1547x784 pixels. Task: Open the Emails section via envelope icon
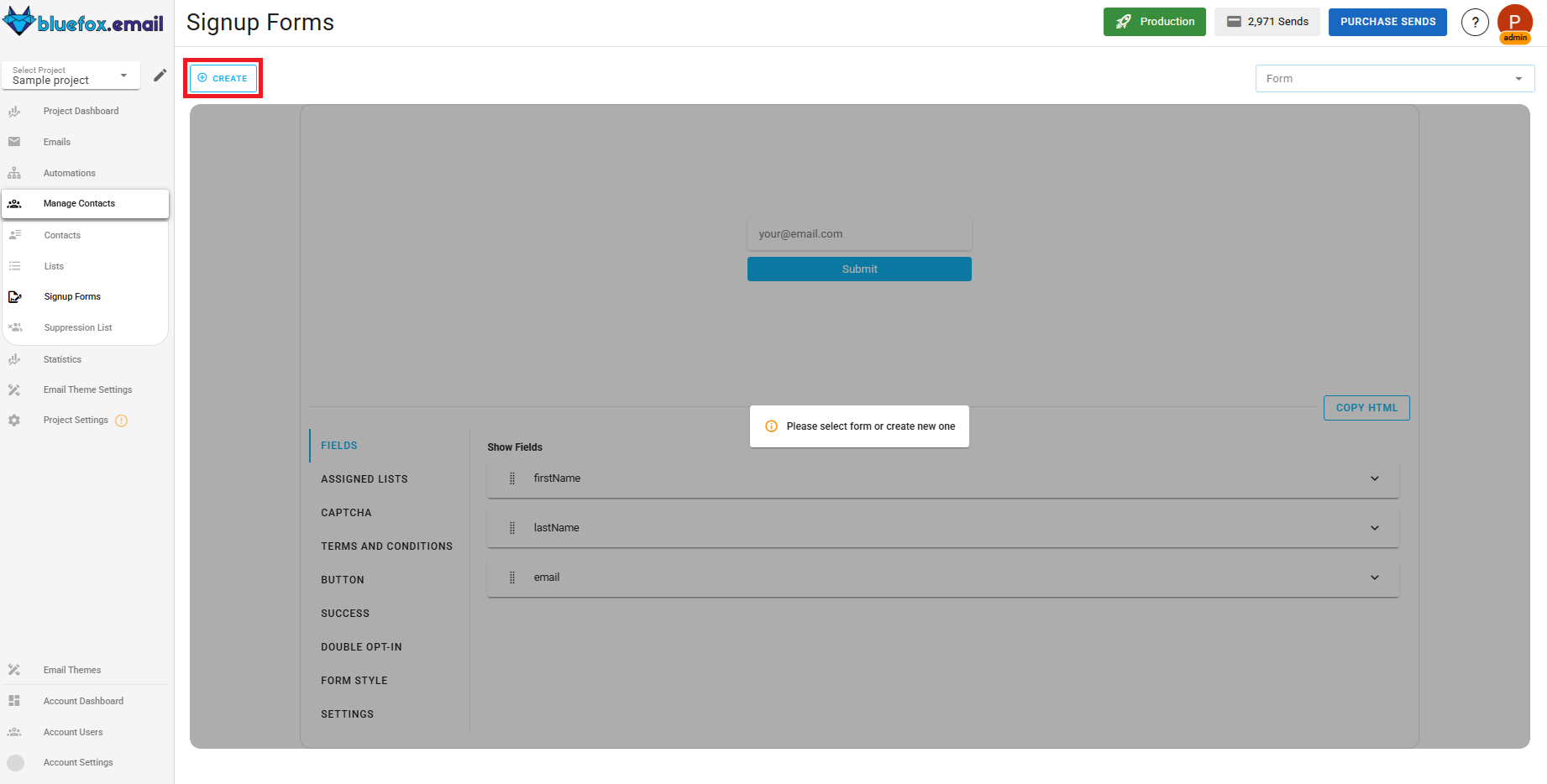14,141
